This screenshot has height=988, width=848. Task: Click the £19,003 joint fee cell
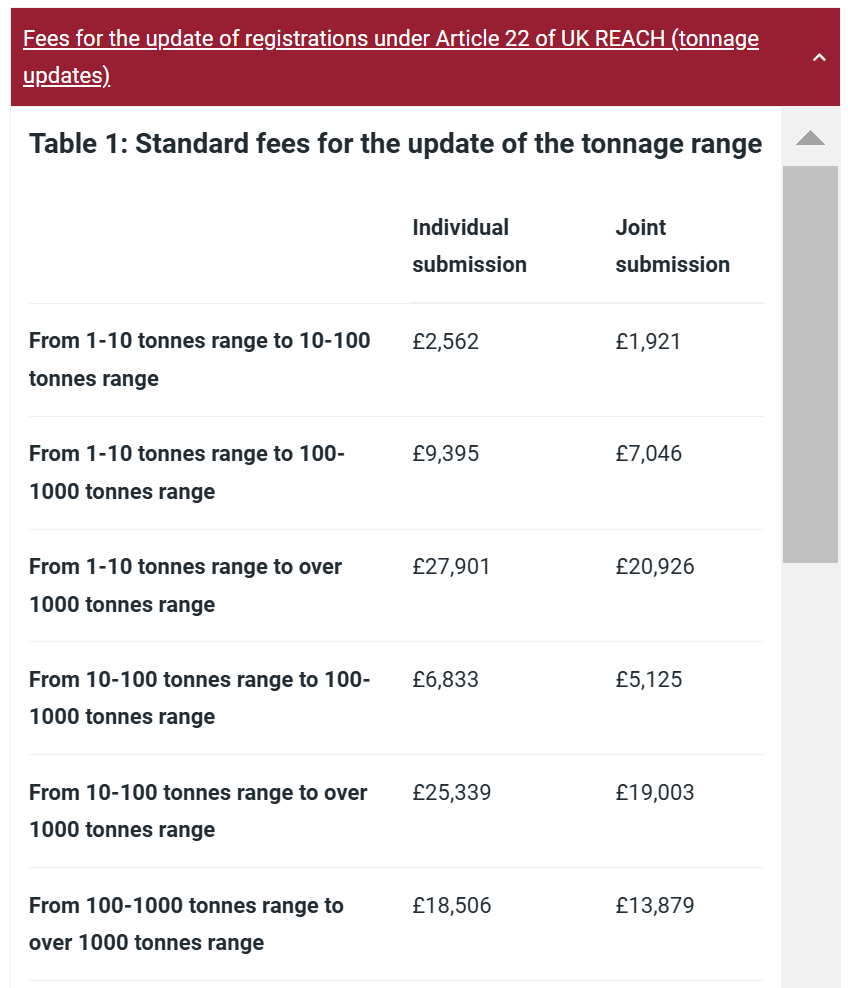655,793
